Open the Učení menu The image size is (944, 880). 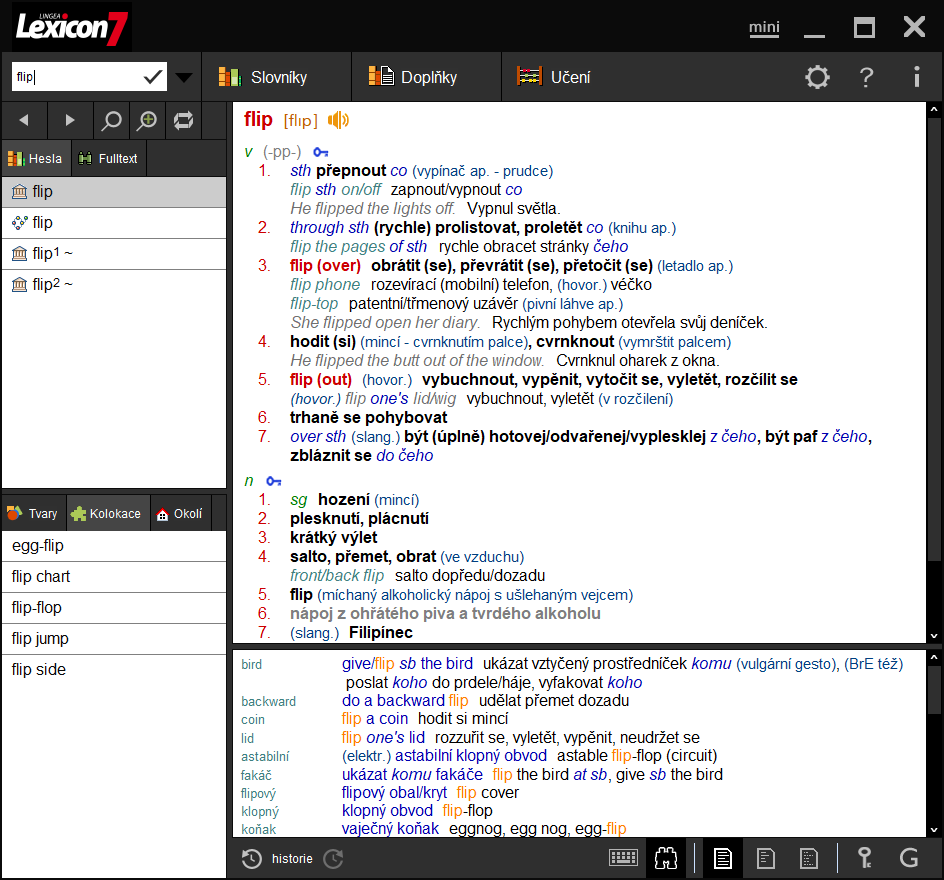coord(554,77)
